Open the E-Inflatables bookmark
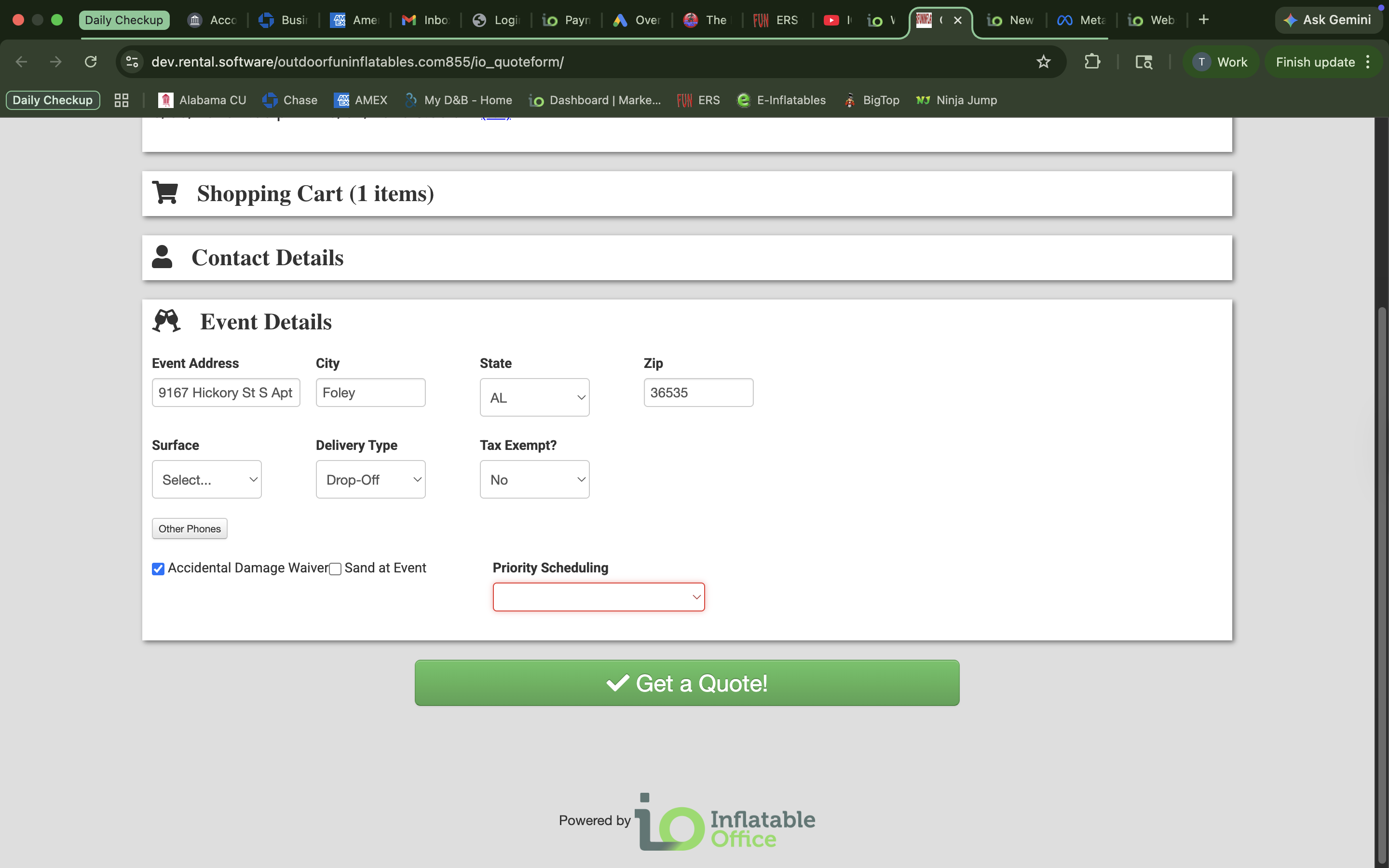Viewport: 1389px width, 868px height. pyautogui.click(x=781, y=100)
